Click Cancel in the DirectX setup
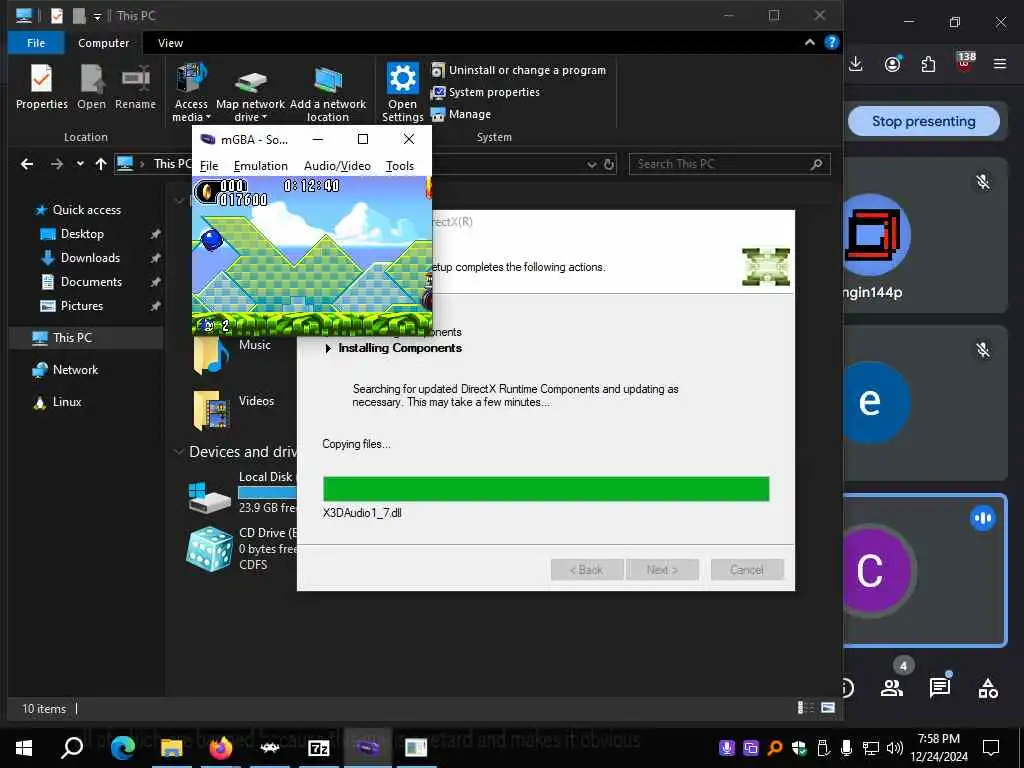The image size is (1024, 768). [747, 569]
